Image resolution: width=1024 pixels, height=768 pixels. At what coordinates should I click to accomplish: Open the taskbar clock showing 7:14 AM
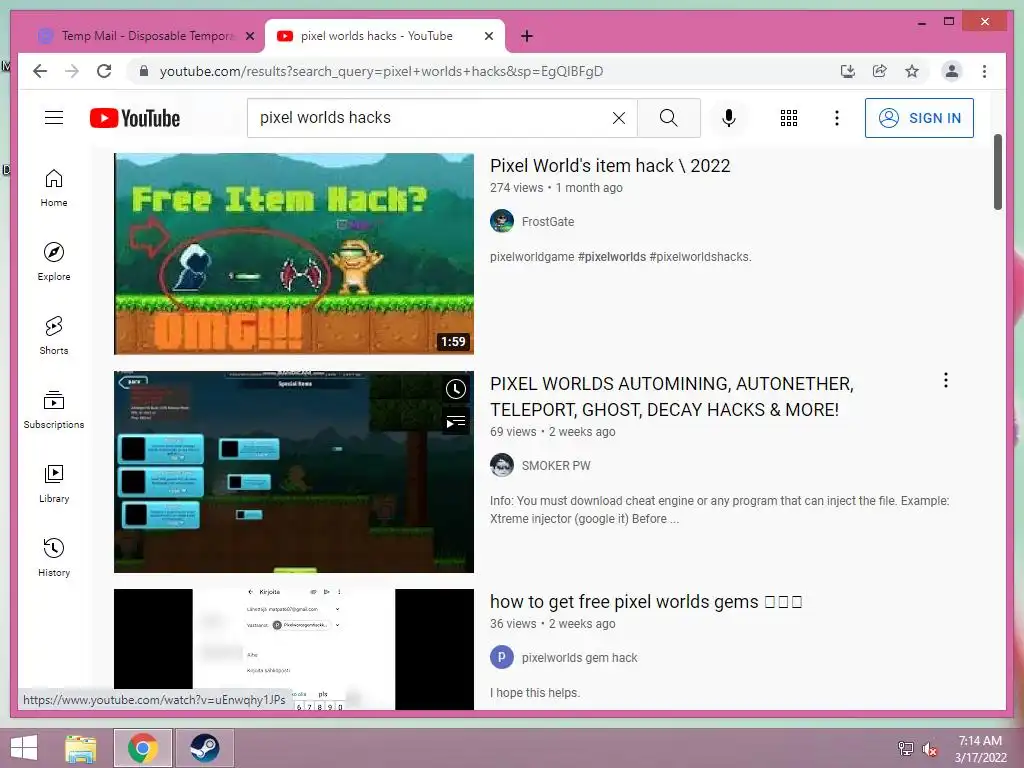(980, 749)
